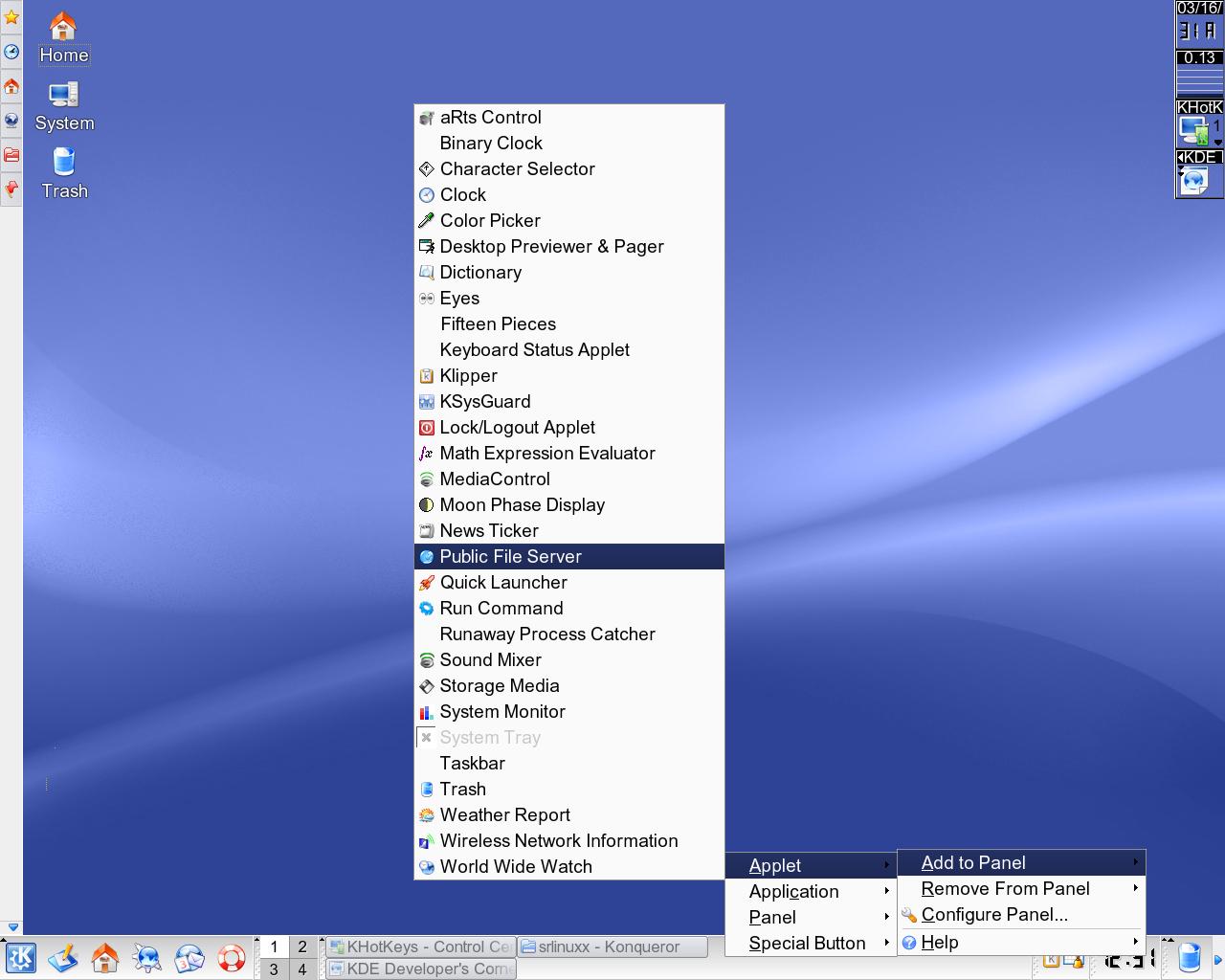Open the Add to Panel submenu
The height and width of the screenshot is (980, 1225).
click(1021, 862)
